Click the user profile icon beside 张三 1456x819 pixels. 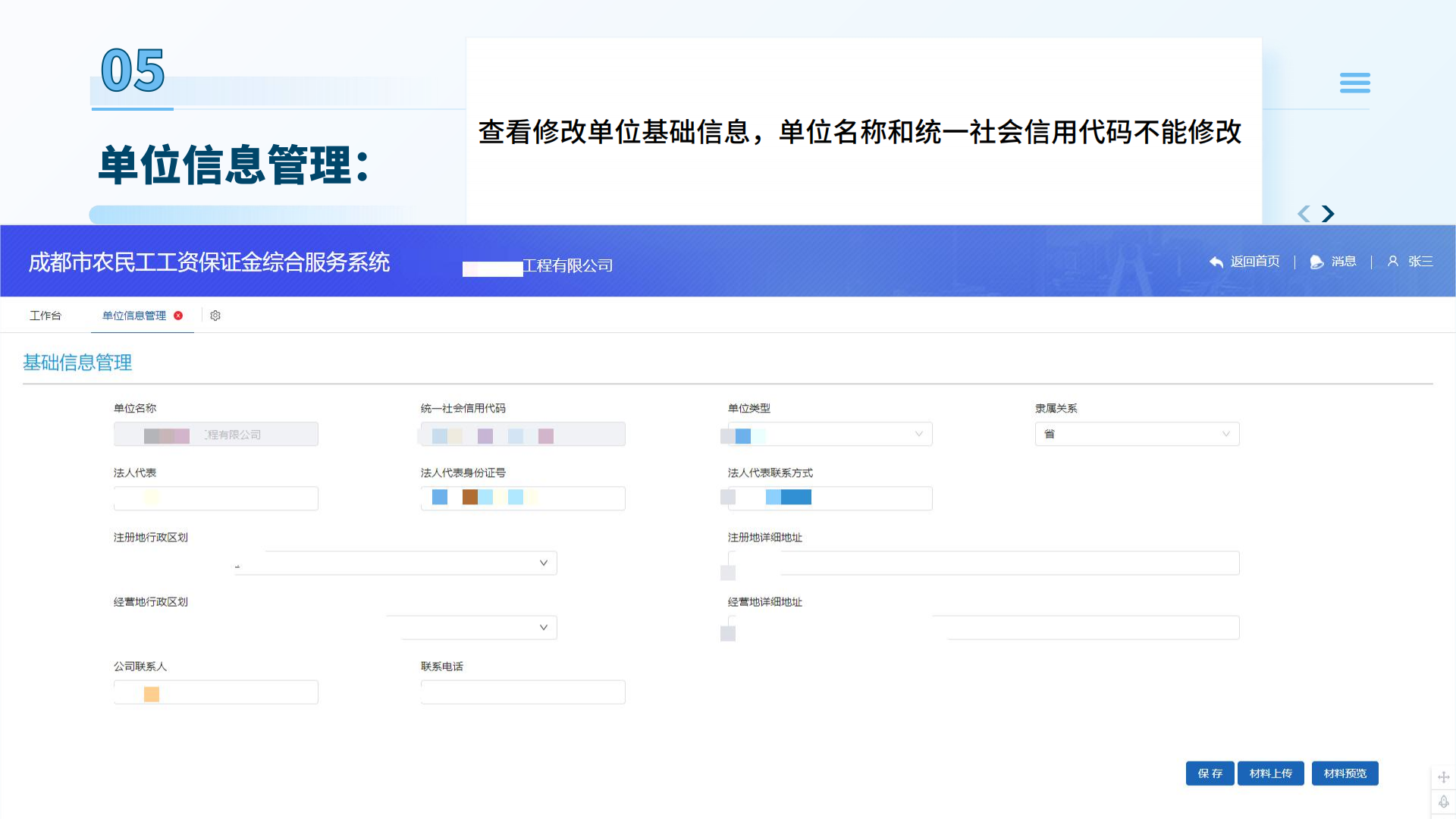point(1392,262)
